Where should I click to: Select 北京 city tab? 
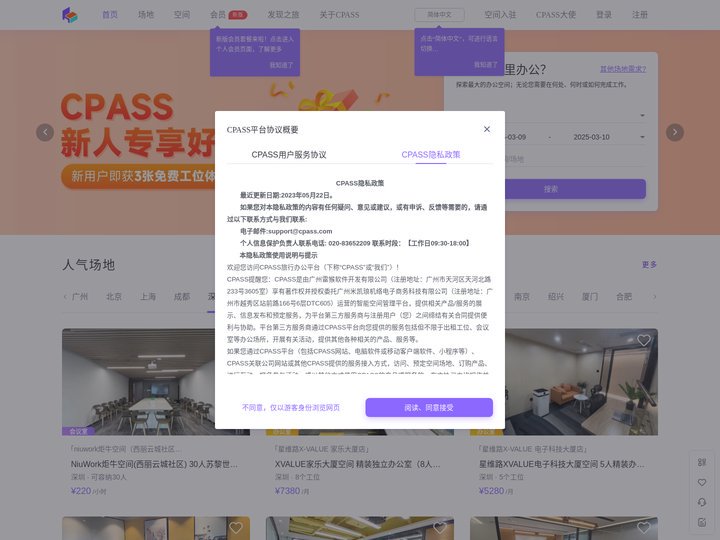coord(114,297)
